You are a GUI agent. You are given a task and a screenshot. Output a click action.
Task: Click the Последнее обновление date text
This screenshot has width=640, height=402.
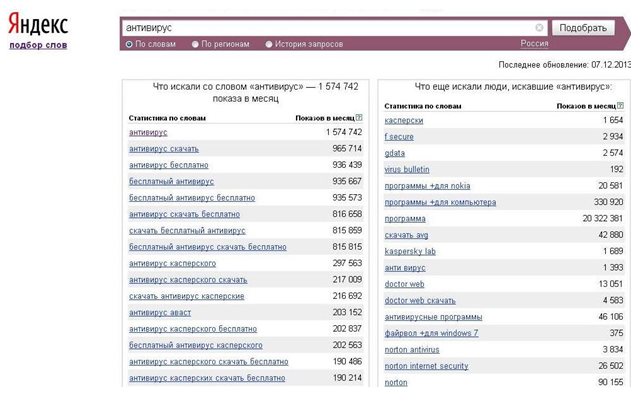[x=564, y=65]
